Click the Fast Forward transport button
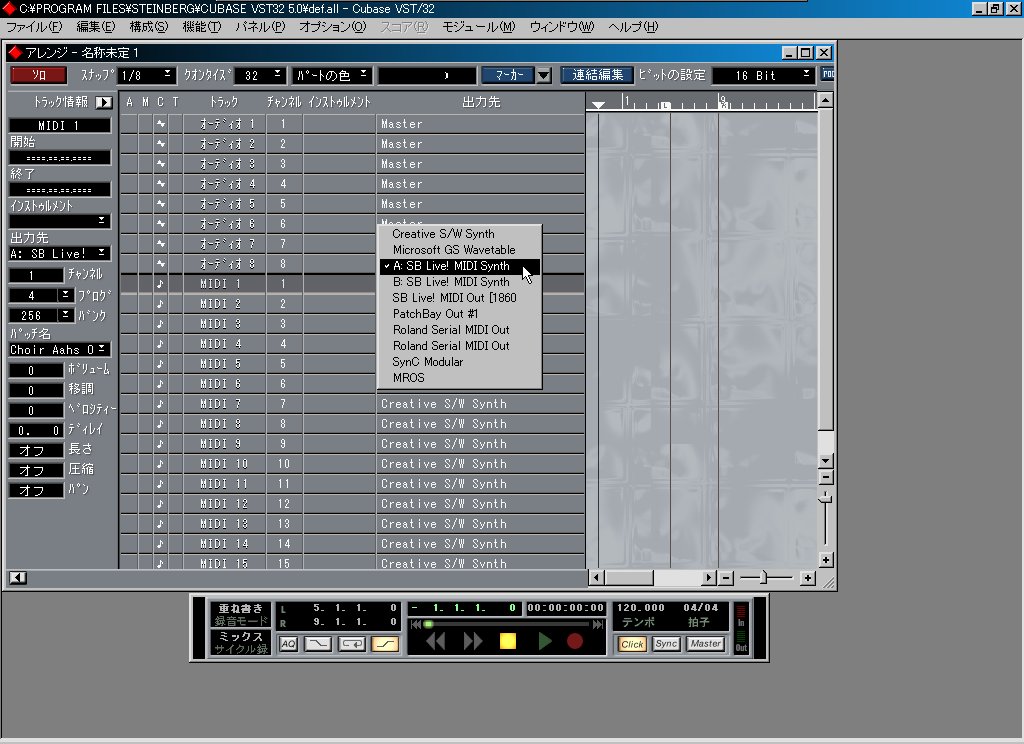The image size is (1024, 744). coord(472,641)
